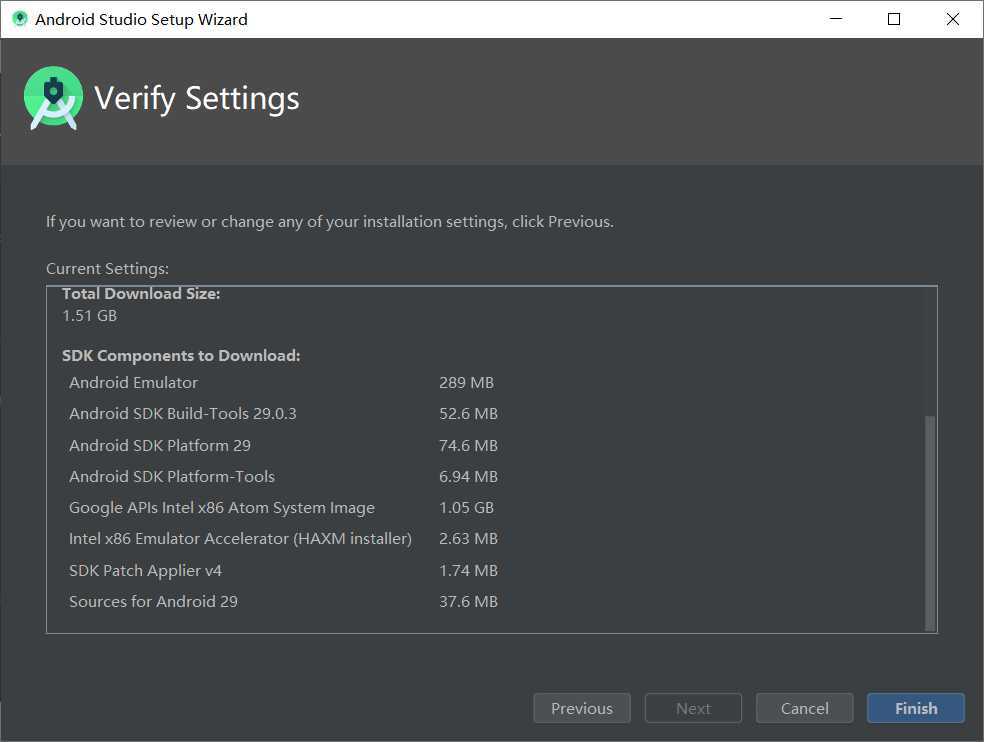Viewport: 984px width, 742px height.
Task: Cancel the setup wizard
Action: [x=805, y=708]
